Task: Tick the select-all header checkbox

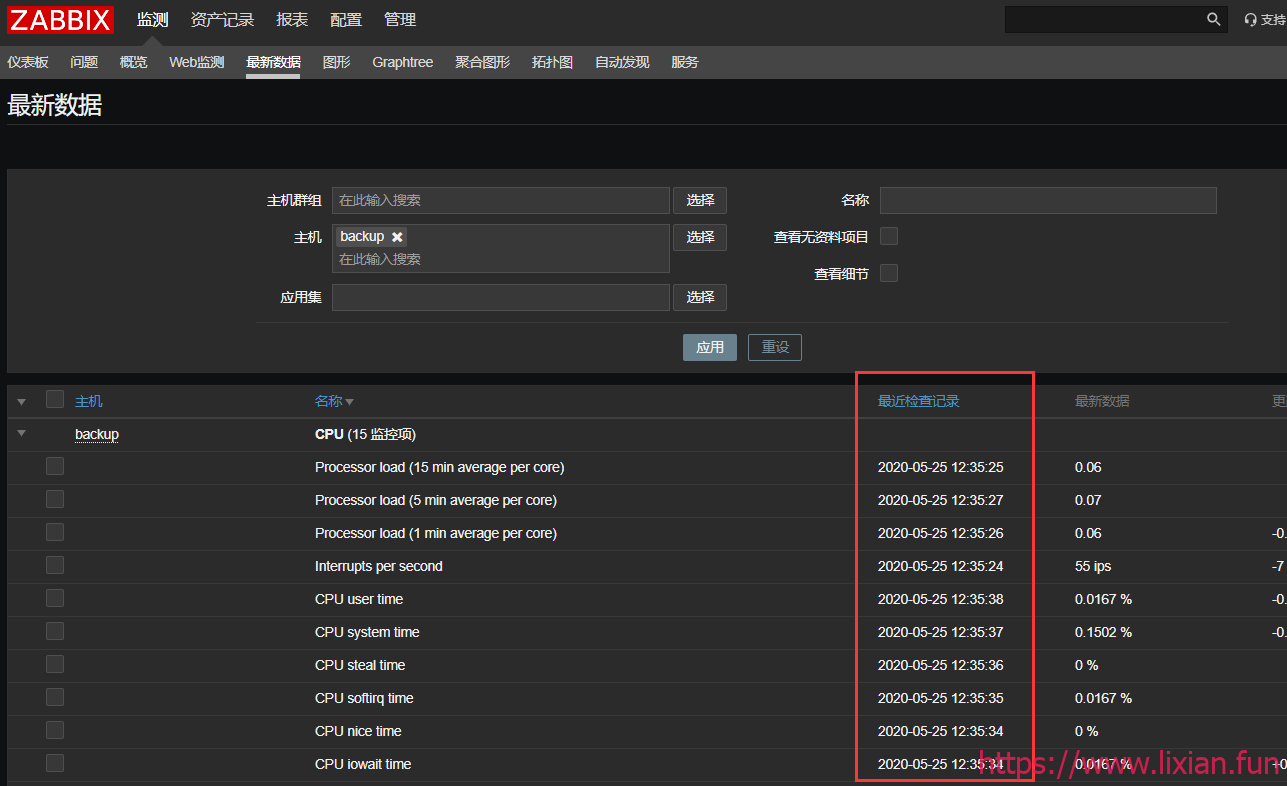Action: coord(55,399)
